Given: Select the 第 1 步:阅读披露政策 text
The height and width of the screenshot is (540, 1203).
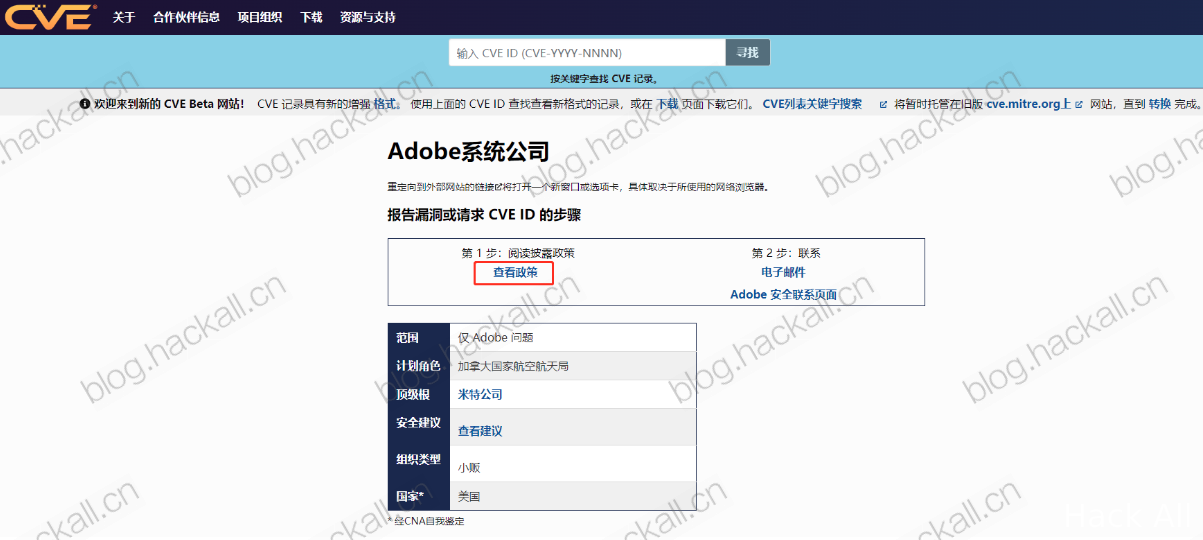Looking at the screenshot, I should click(518, 253).
